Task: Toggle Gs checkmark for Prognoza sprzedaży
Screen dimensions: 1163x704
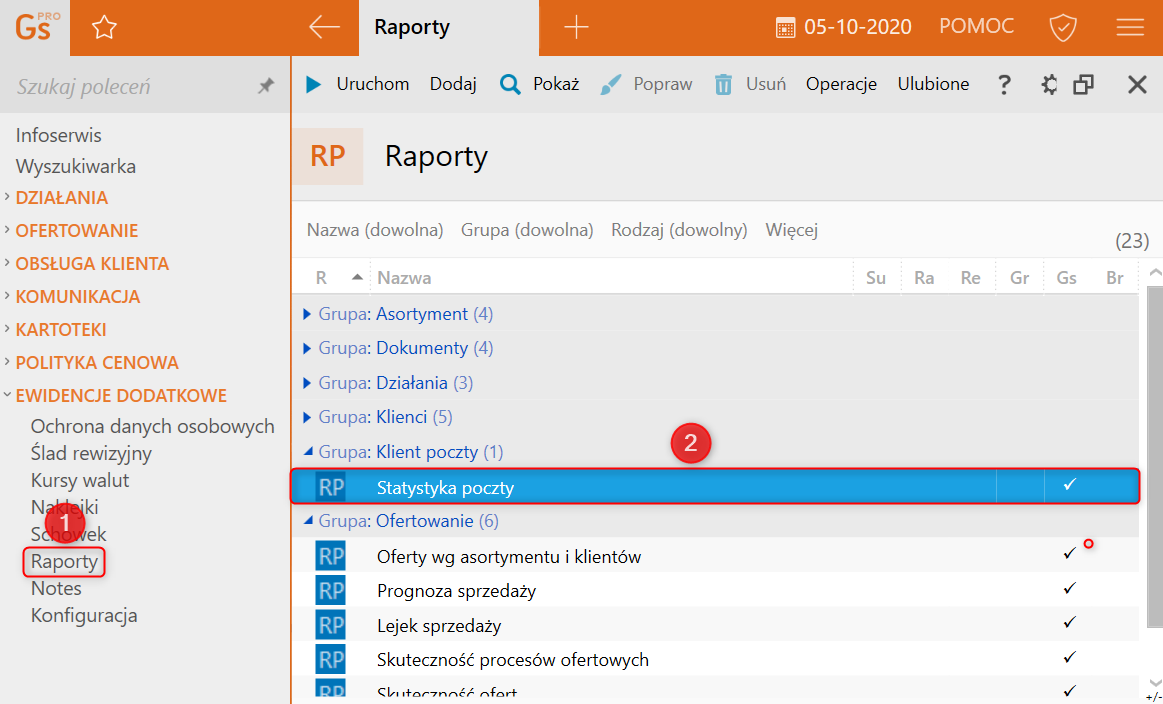Action: pos(1069,588)
